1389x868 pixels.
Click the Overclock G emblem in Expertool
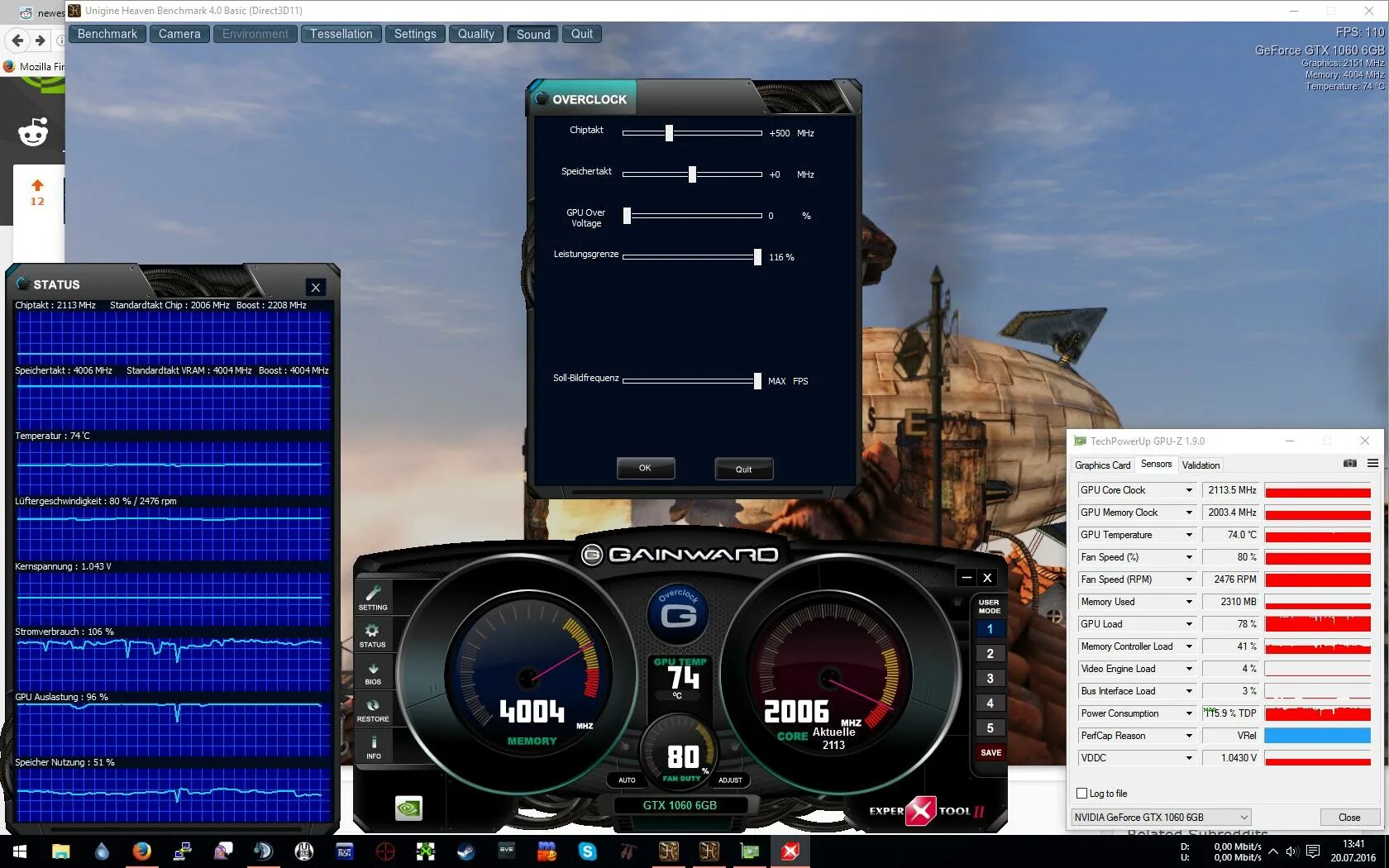(679, 613)
